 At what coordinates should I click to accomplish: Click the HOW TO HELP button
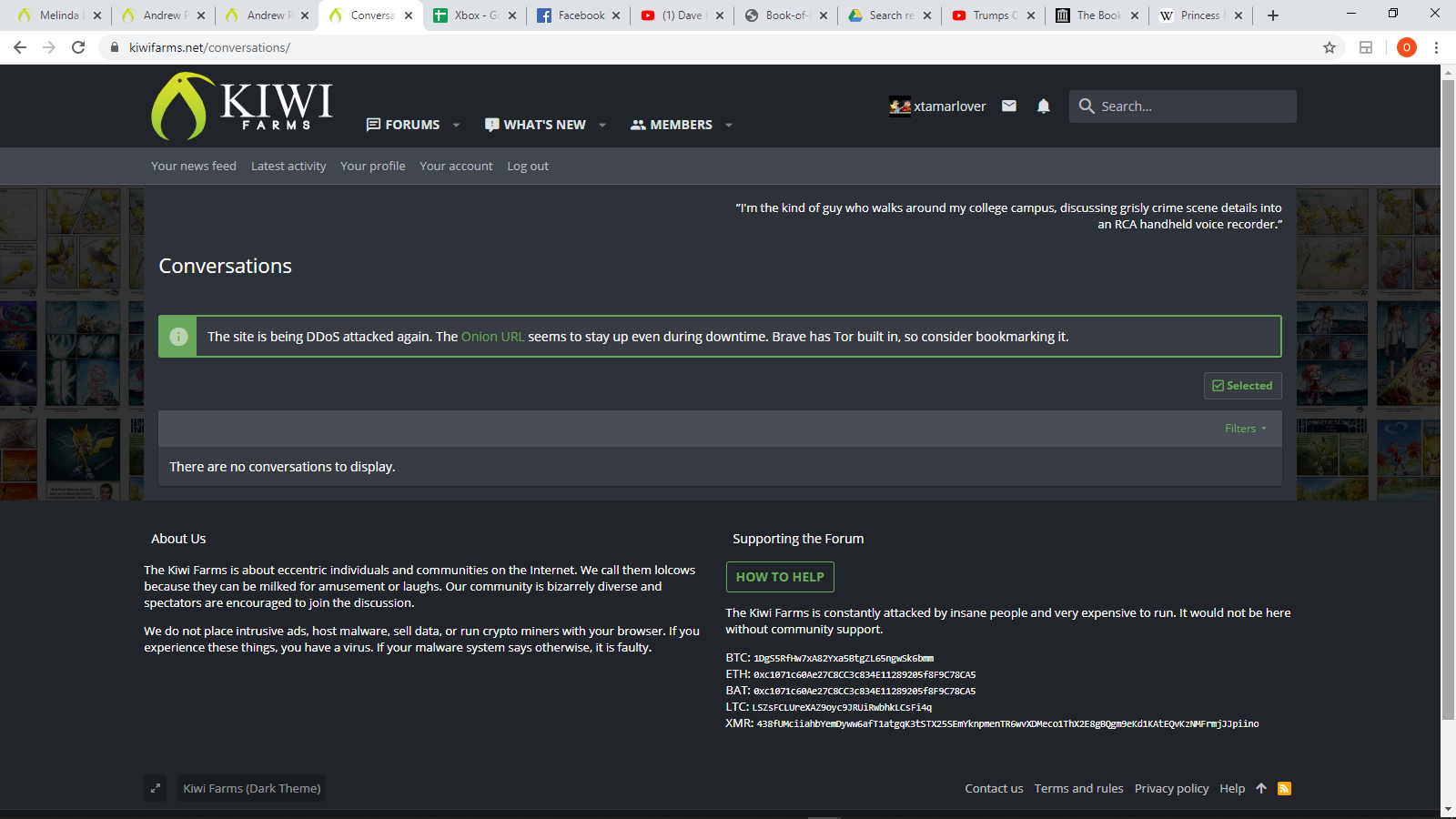(780, 577)
